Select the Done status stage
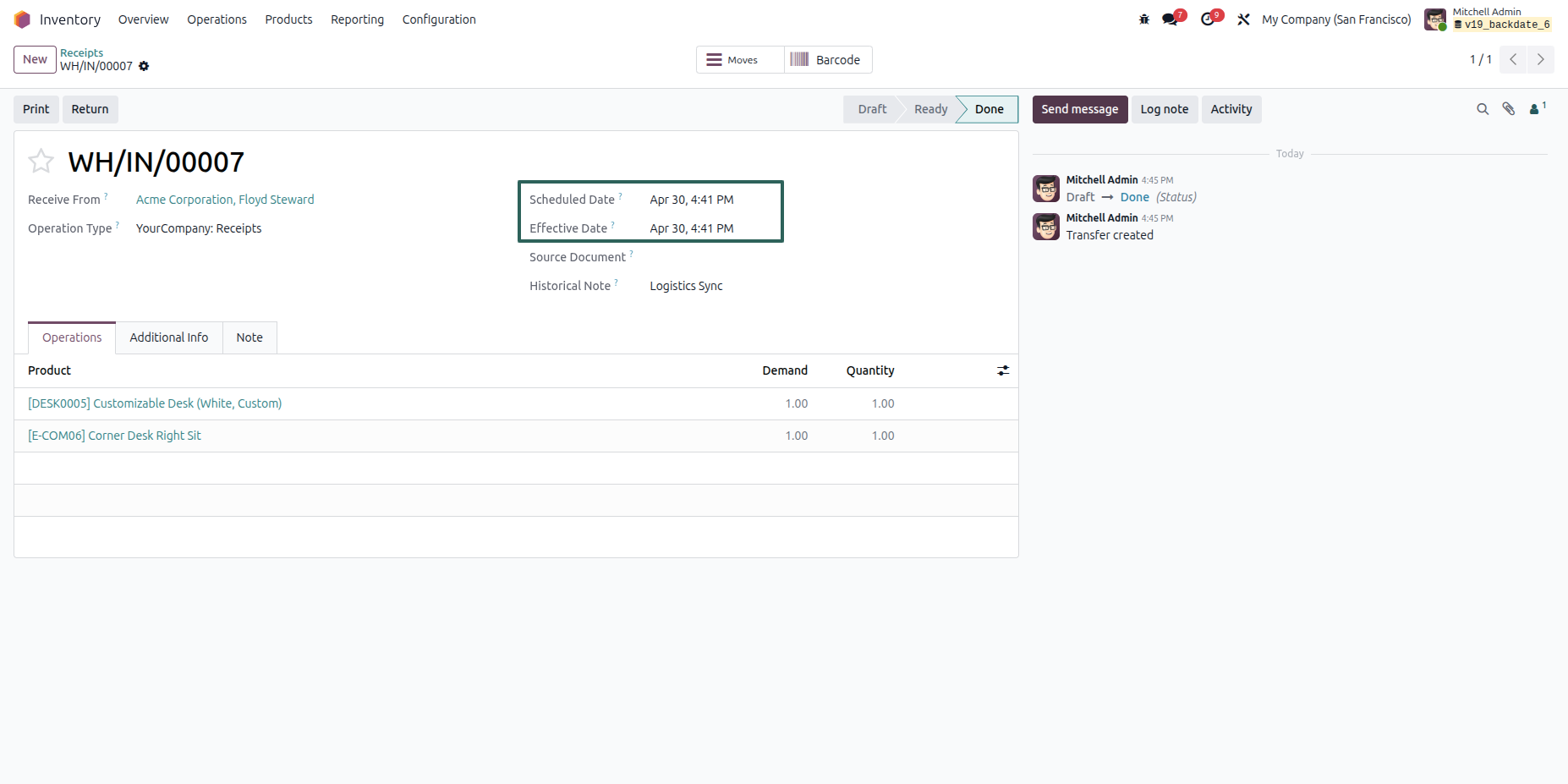Screen dimensions: 1568x784 point(989,109)
